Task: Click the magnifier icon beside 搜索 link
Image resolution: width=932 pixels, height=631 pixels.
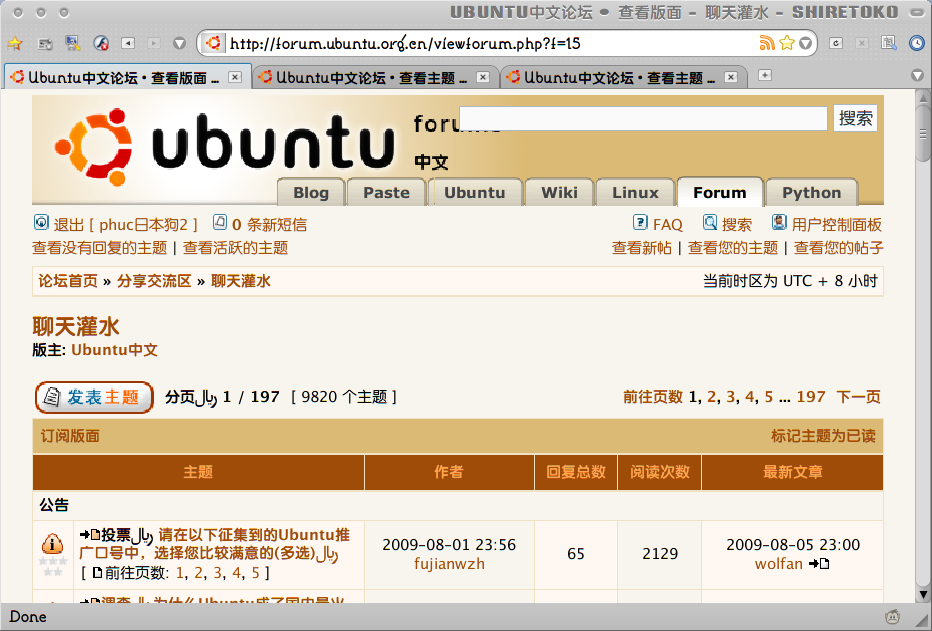Action: click(x=710, y=222)
